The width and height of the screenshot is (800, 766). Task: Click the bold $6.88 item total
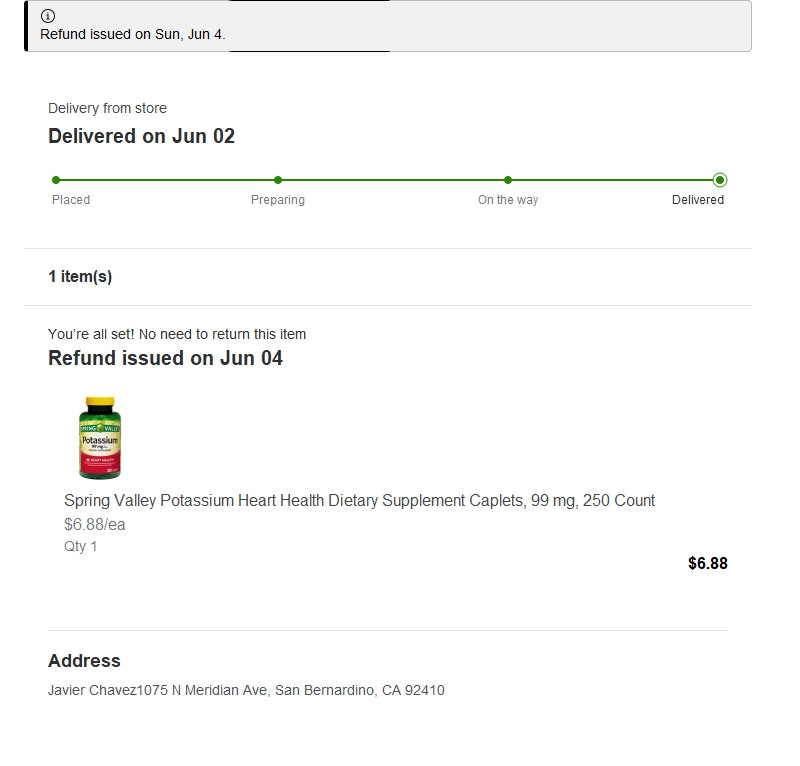click(708, 563)
